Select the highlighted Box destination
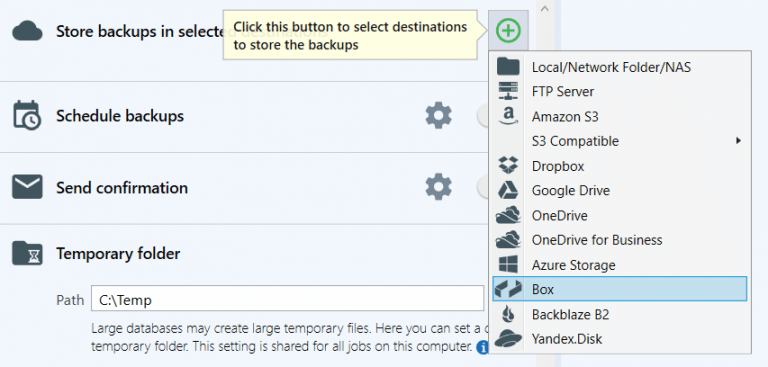The height and width of the screenshot is (367, 768). (620, 289)
